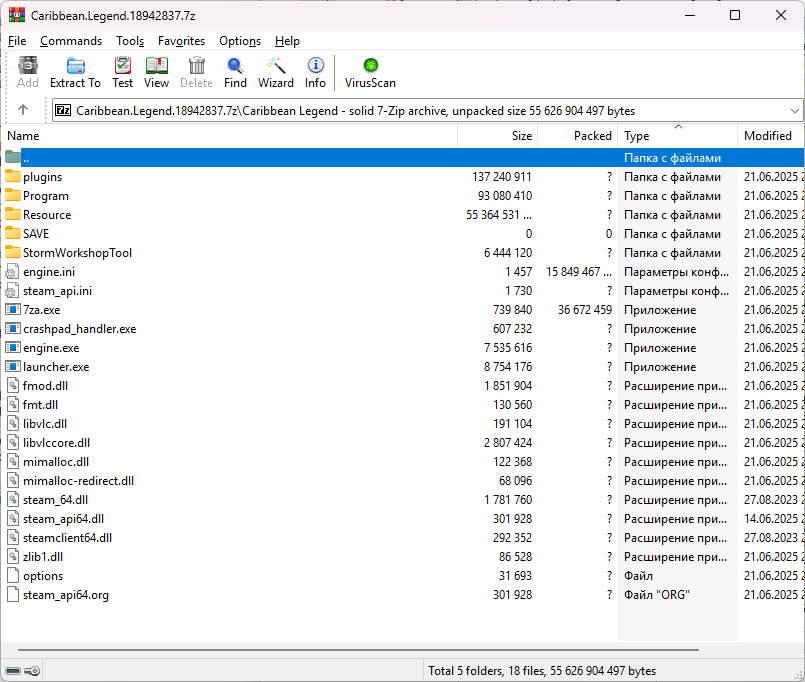Navigate up using the parent-folder arrow
Screen dimensions: 805x682
[x=24, y=110]
